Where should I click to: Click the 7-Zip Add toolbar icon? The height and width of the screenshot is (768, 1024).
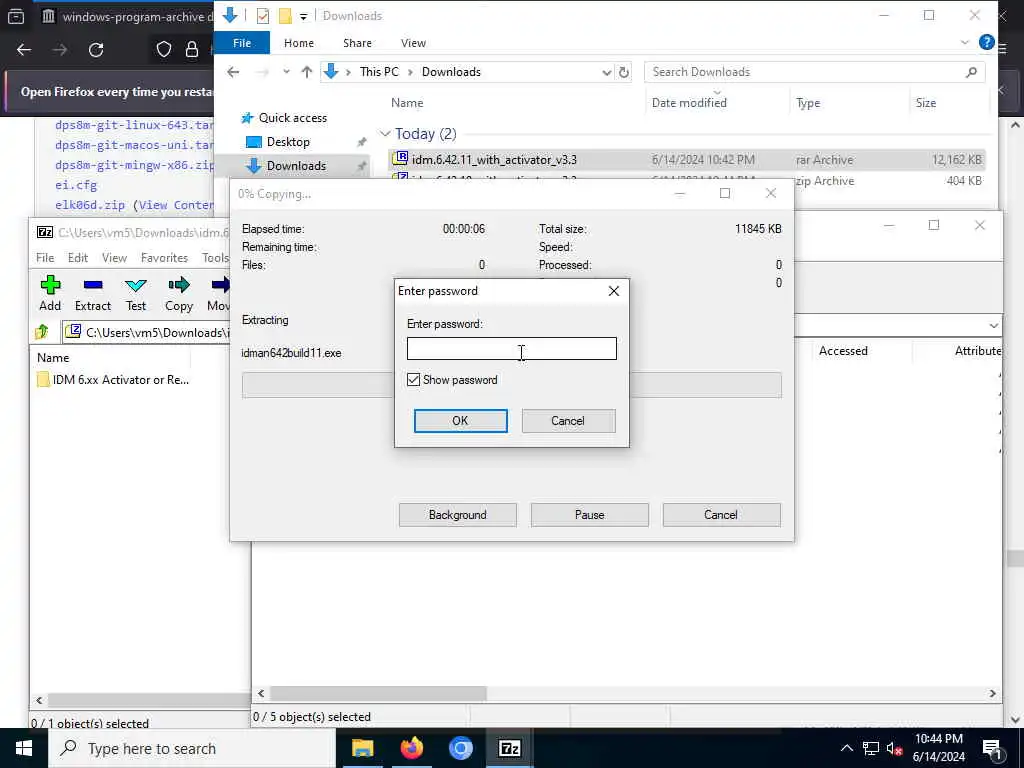pyautogui.click(x=50, y=293)
